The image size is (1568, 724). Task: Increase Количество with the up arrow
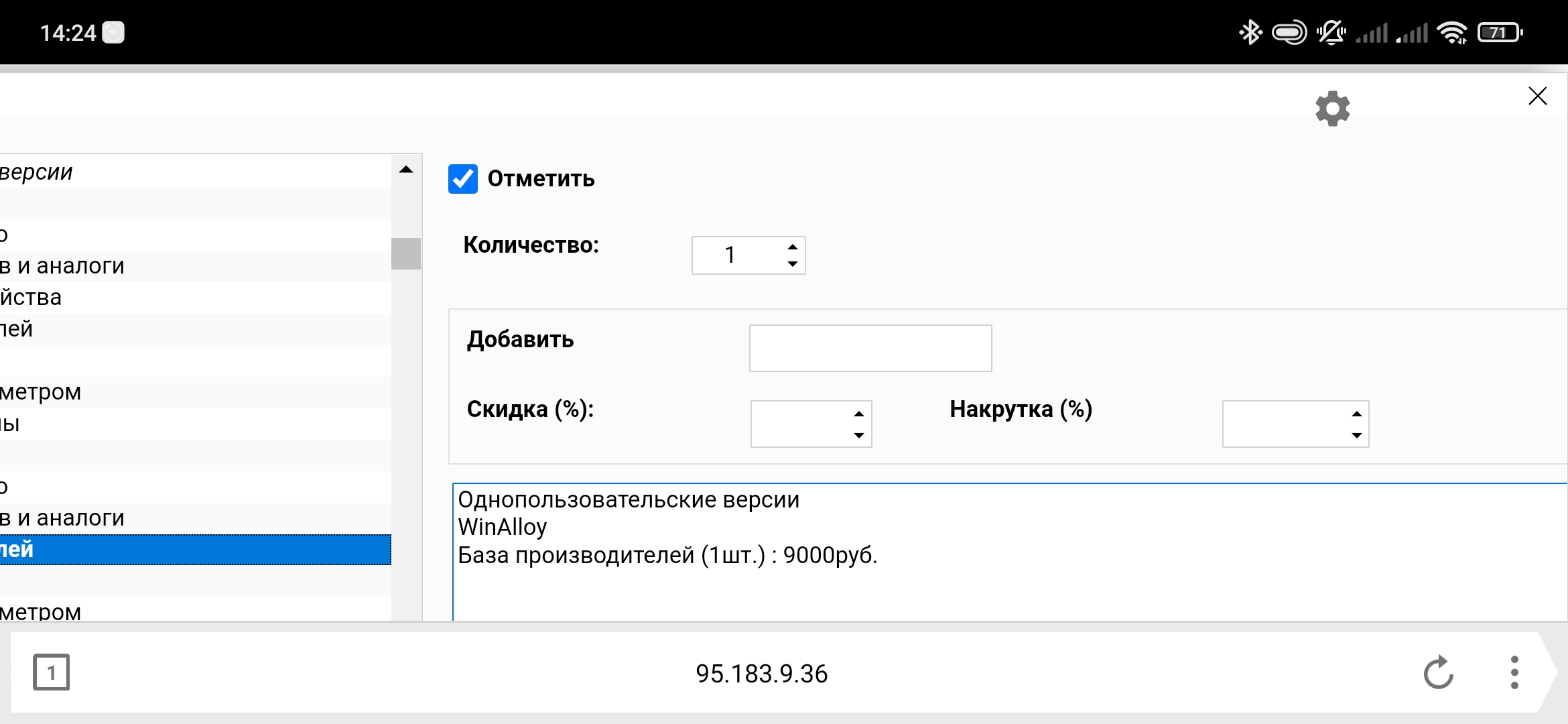(793, 247)
